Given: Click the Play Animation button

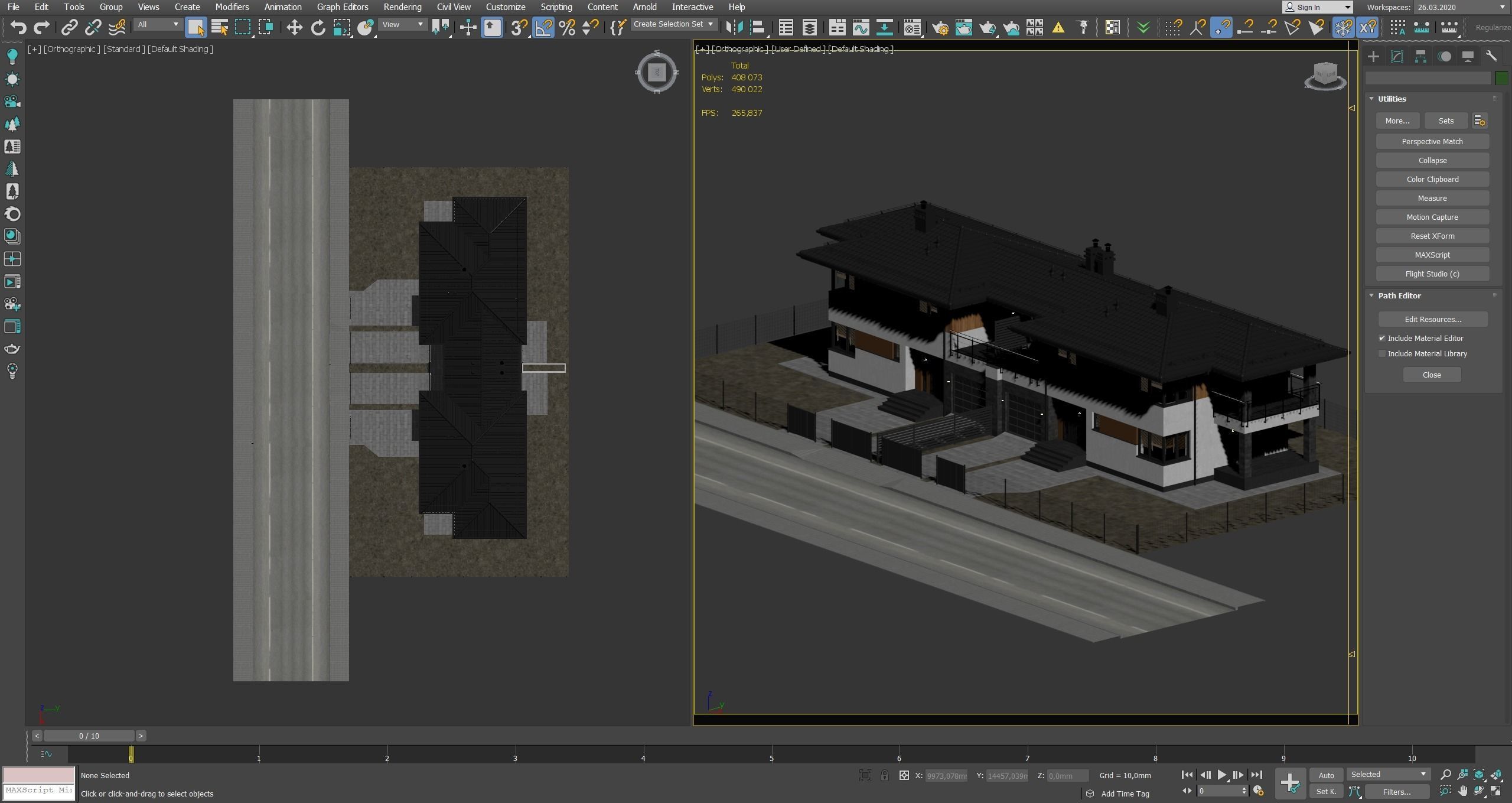Looking at the screenshot, I should (x=1221, y=775).
